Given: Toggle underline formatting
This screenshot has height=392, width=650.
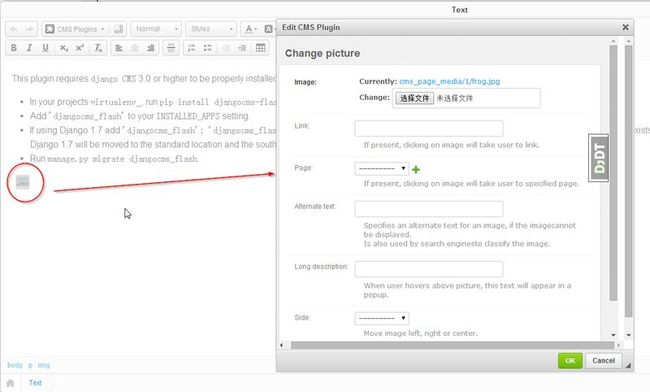Looking at the screenshot, I should click(x=45, y=48).
